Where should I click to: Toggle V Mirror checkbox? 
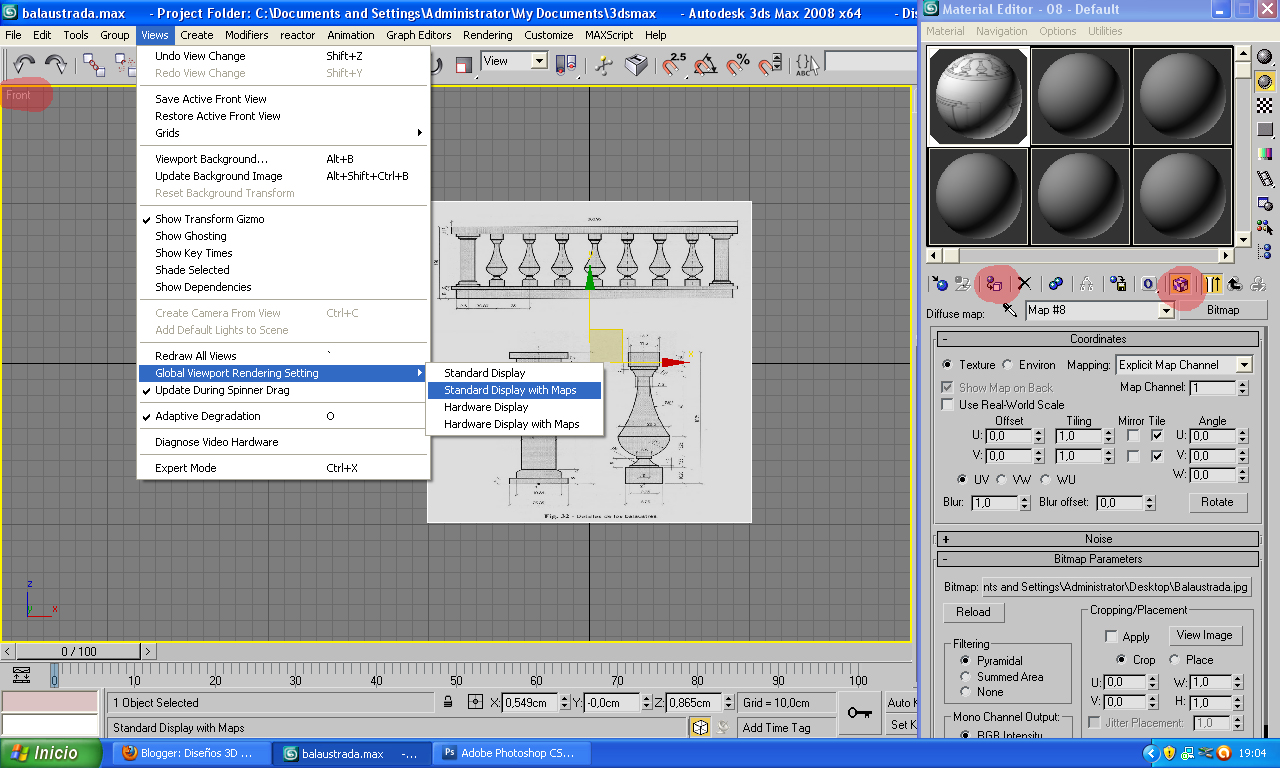point(1133,456)
